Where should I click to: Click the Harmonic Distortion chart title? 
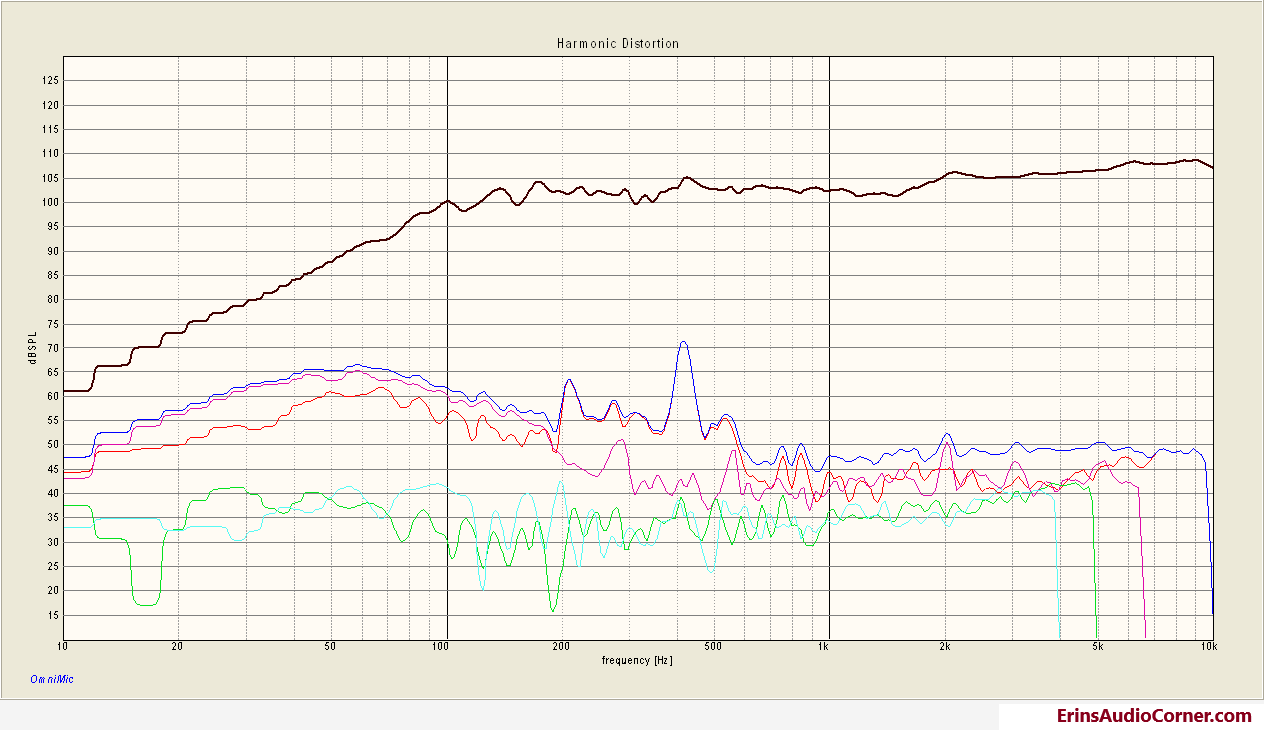(618, 44)
